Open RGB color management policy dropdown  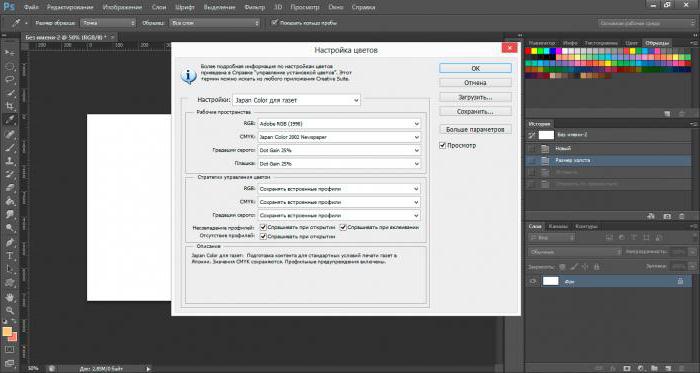tap(339, 189)
